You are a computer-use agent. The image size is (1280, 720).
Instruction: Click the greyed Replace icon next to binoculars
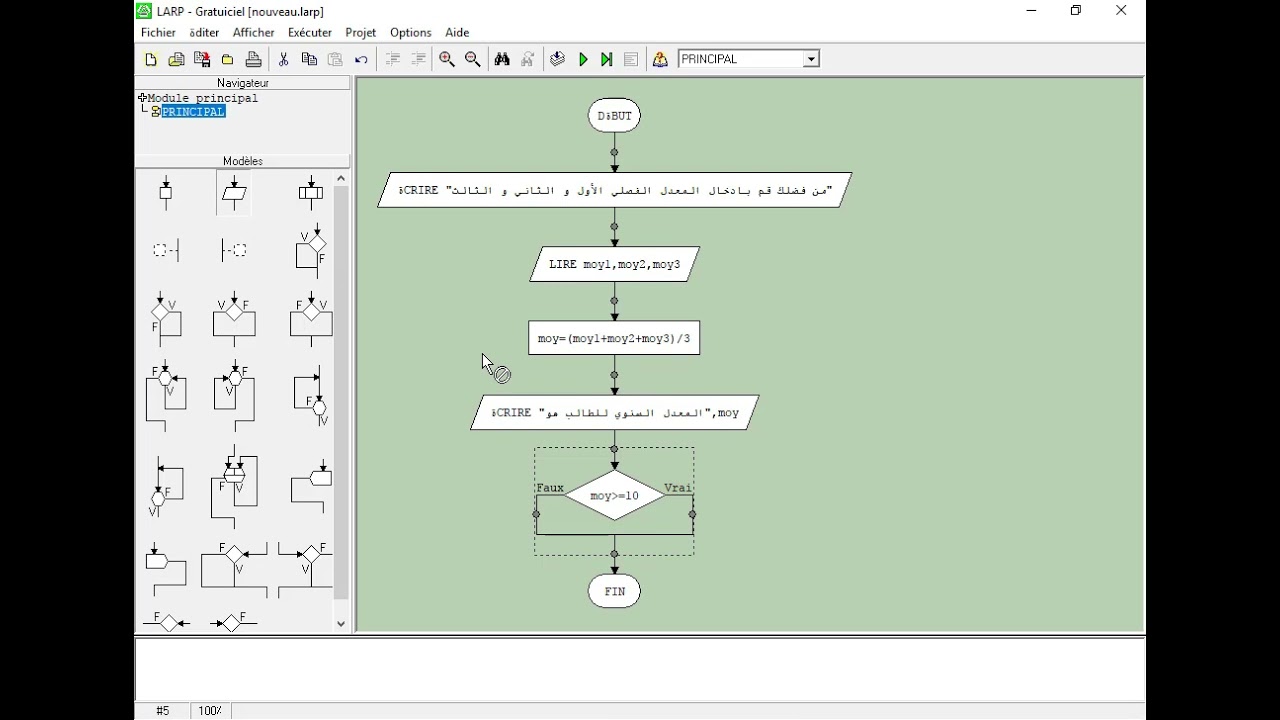point(528,59)
